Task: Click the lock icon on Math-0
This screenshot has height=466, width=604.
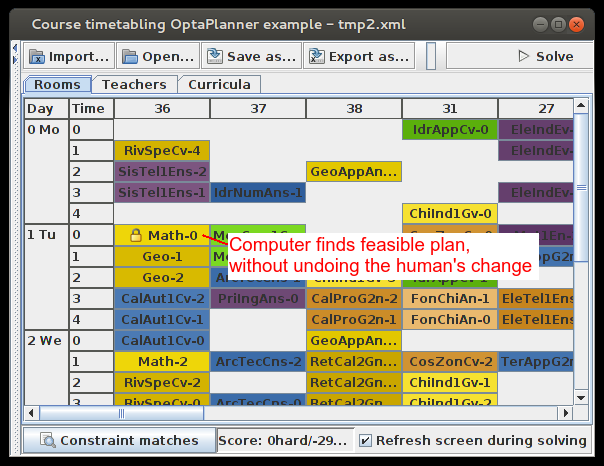Action: [136, 235]
